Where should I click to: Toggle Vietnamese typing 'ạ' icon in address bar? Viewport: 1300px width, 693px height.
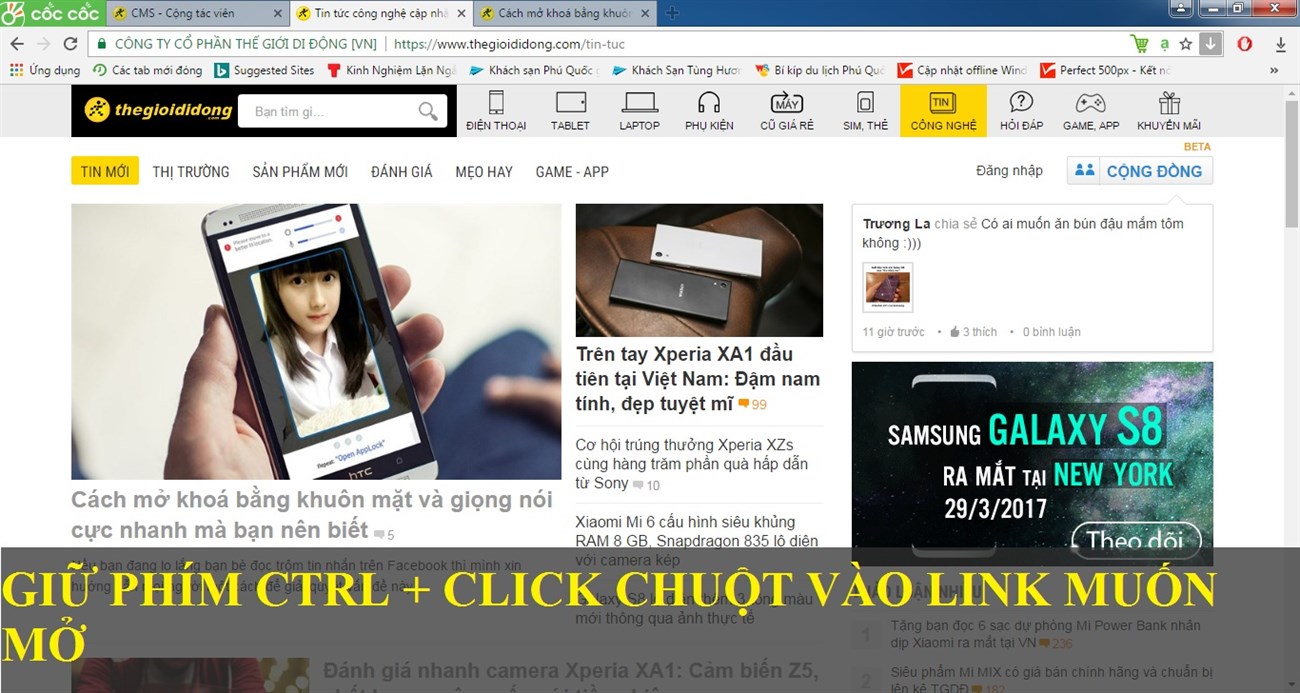coord(1164,44)
